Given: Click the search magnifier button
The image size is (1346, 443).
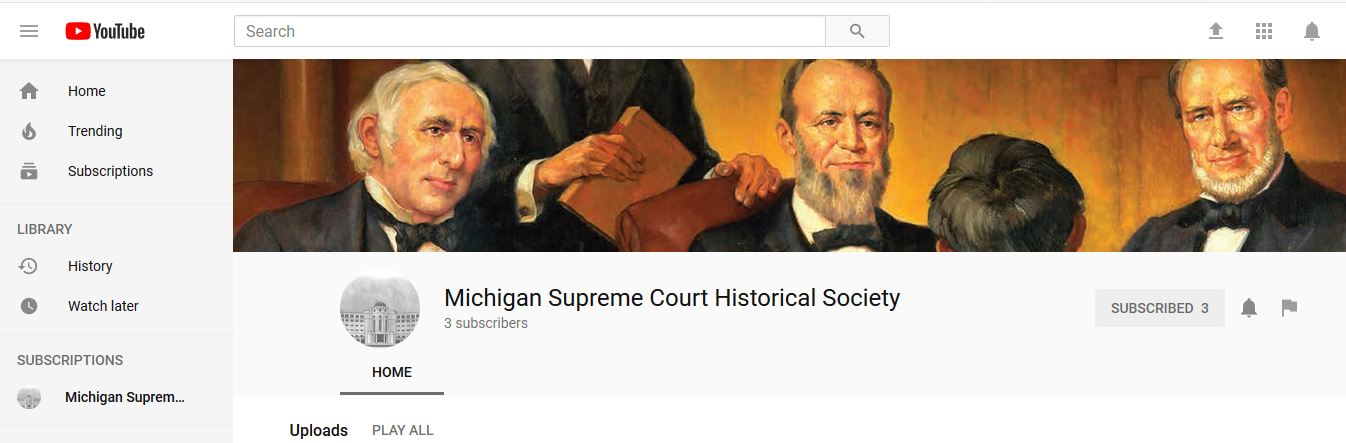Looking at the screenshot, I should [857, 31].
